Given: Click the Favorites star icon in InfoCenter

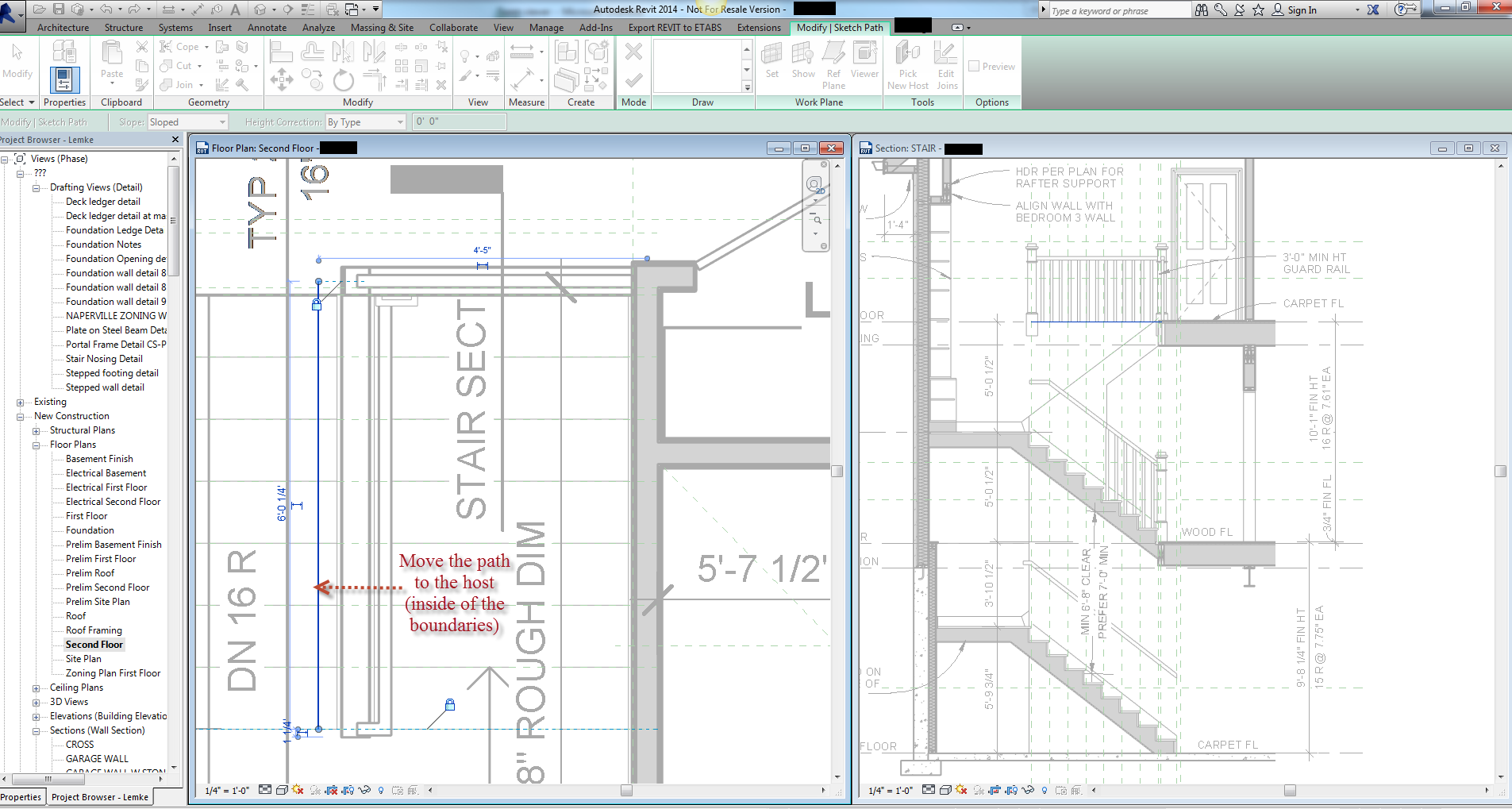Looking at the screenshot, I should [1258, 10].
